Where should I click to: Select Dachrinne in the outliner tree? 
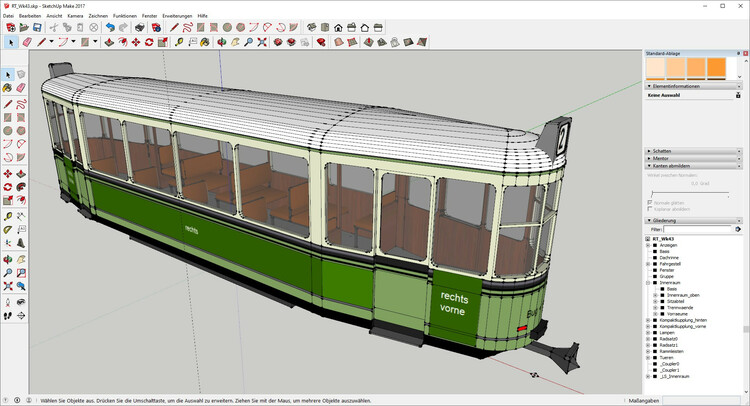point(671,258)
